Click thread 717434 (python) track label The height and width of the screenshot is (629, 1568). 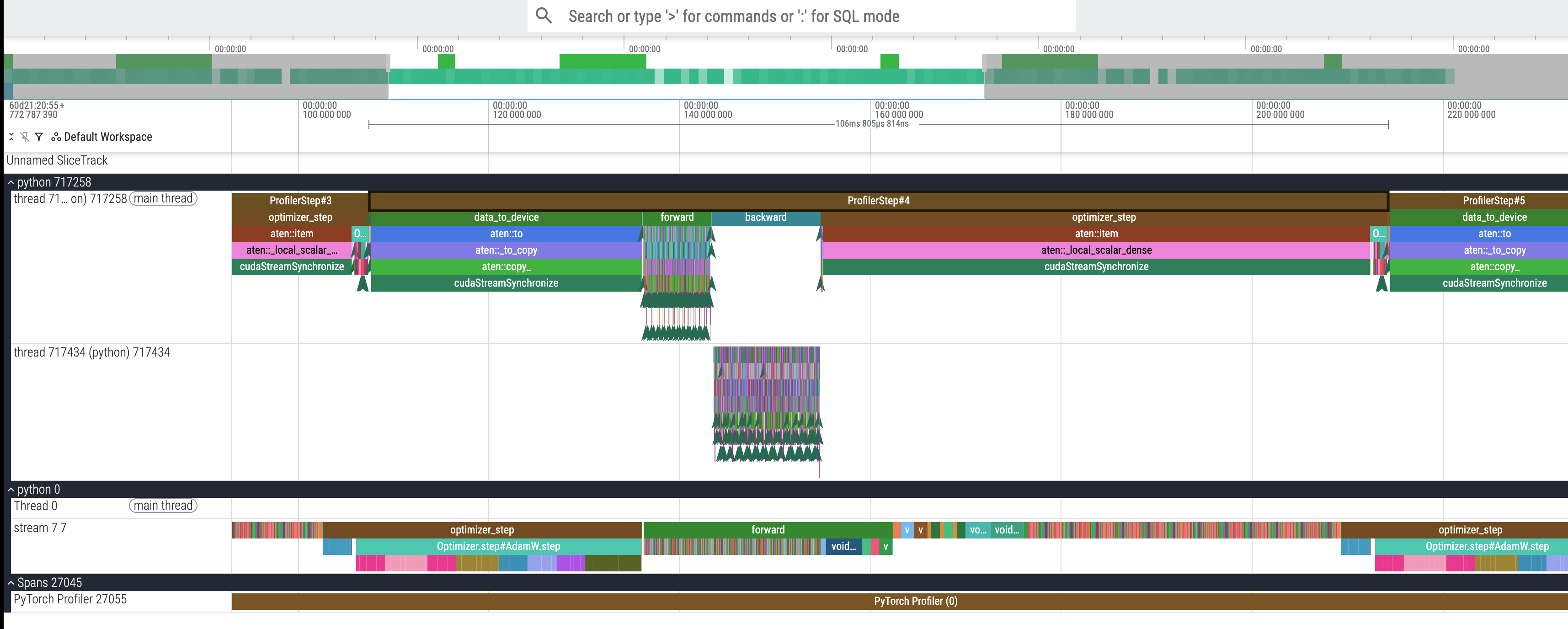91,352
